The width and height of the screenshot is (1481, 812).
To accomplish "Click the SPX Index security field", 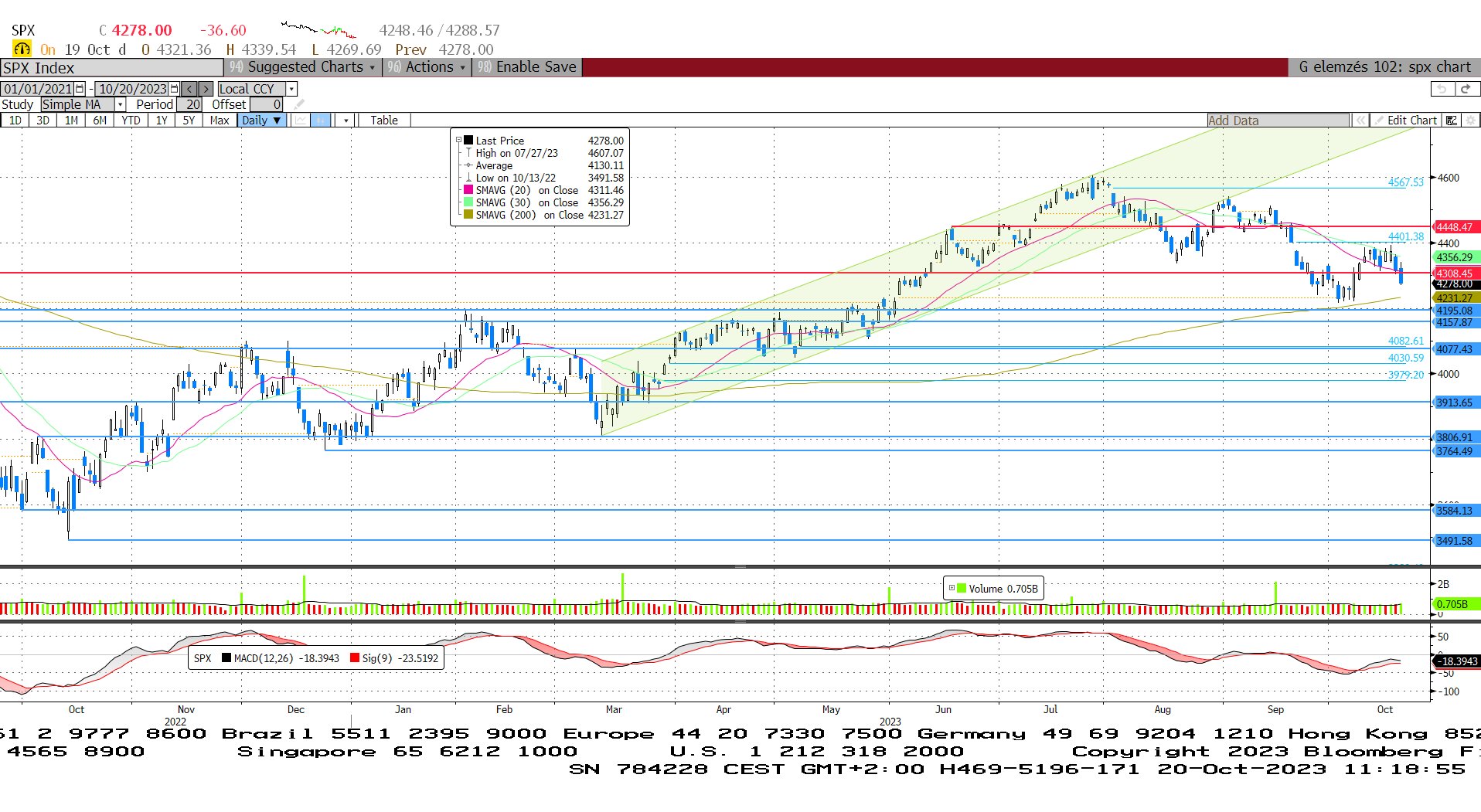I will (111, 68).
